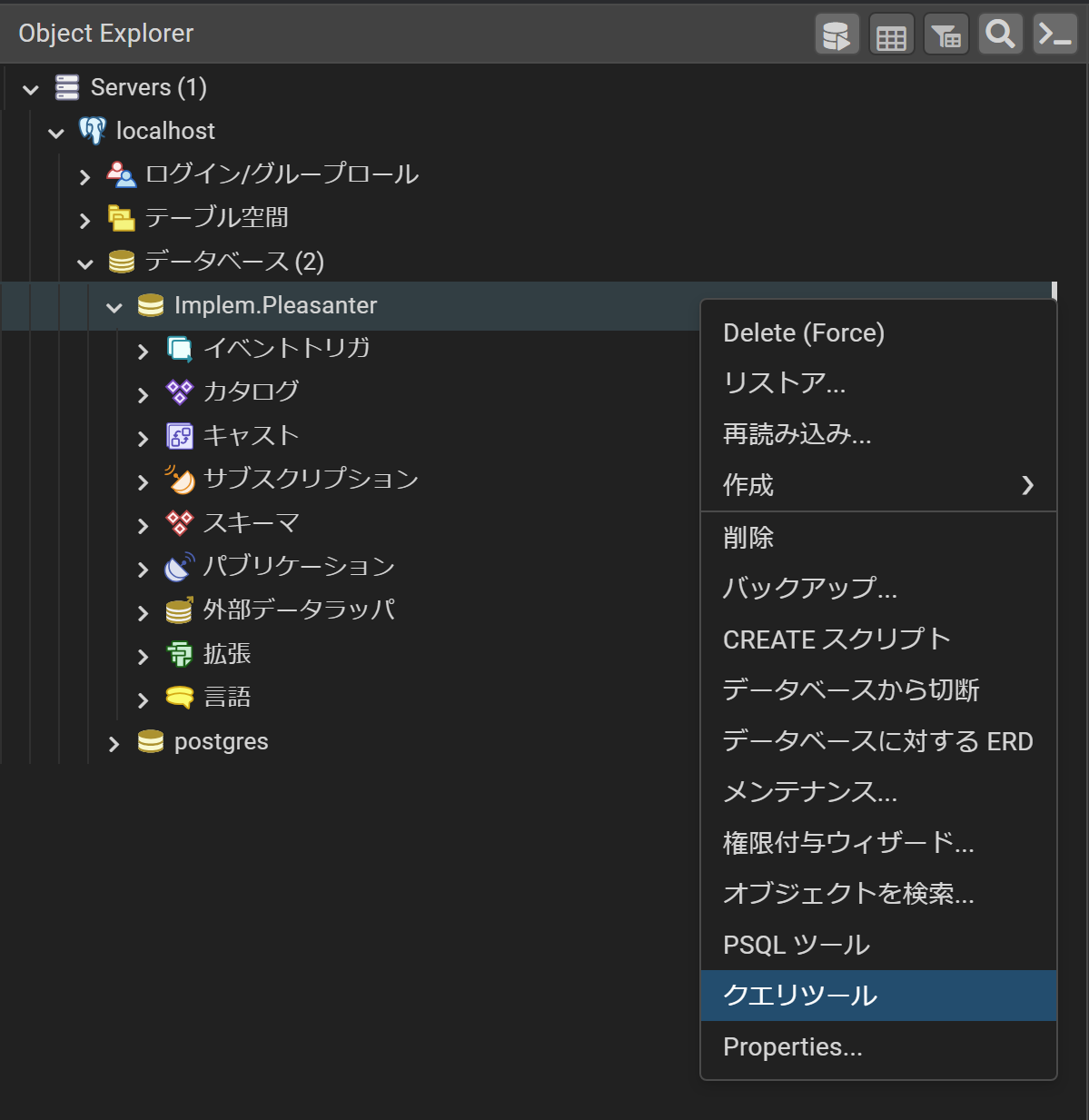Click the 外部データラッパ icon
Viewport: 1089px width, 1120px height.
click(x=180, y=610)
